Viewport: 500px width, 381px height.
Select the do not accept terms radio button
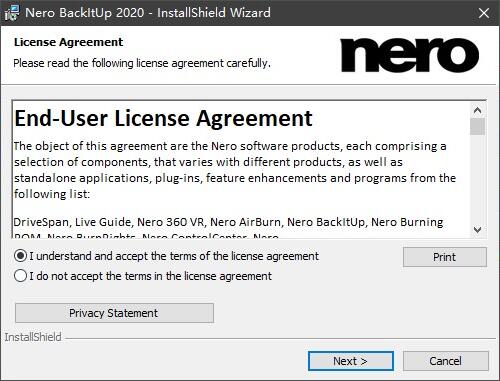point(20,276)
